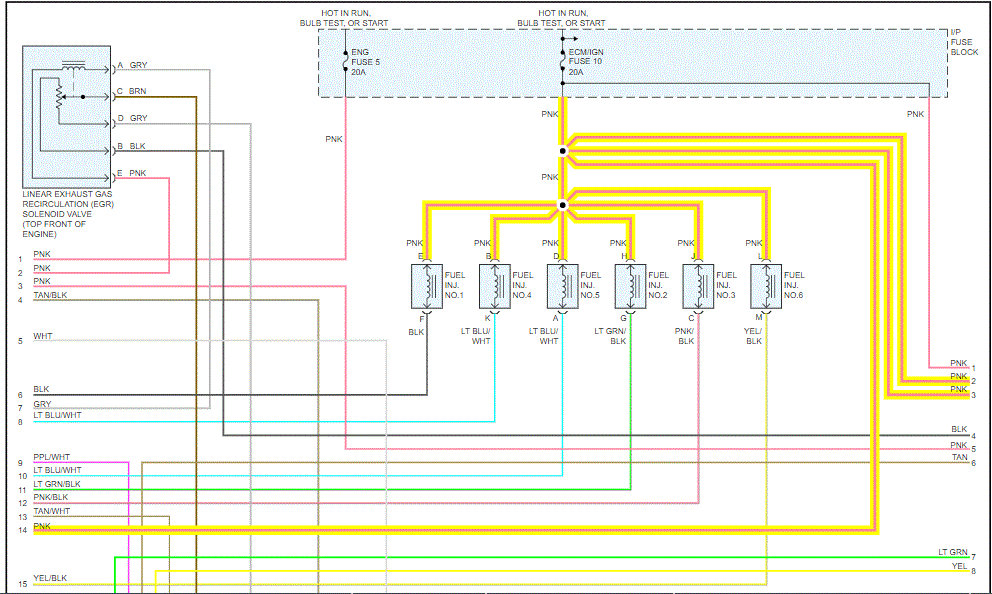Click the Fuel Injector No.6 coil symbol
Image resolution: width=992 pixels, height=594 pixels.
click(766, 286)
